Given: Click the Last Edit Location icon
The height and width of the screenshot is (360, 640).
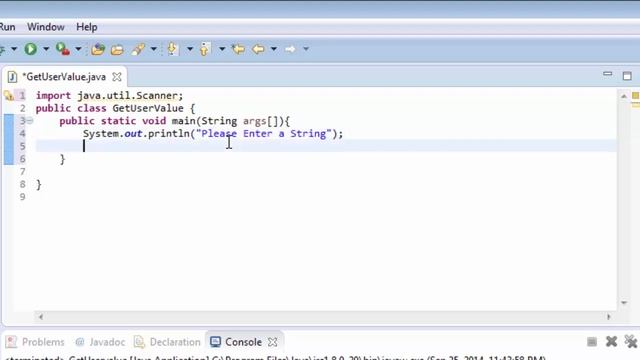Looking at the screenshot, I should point(238,49).
